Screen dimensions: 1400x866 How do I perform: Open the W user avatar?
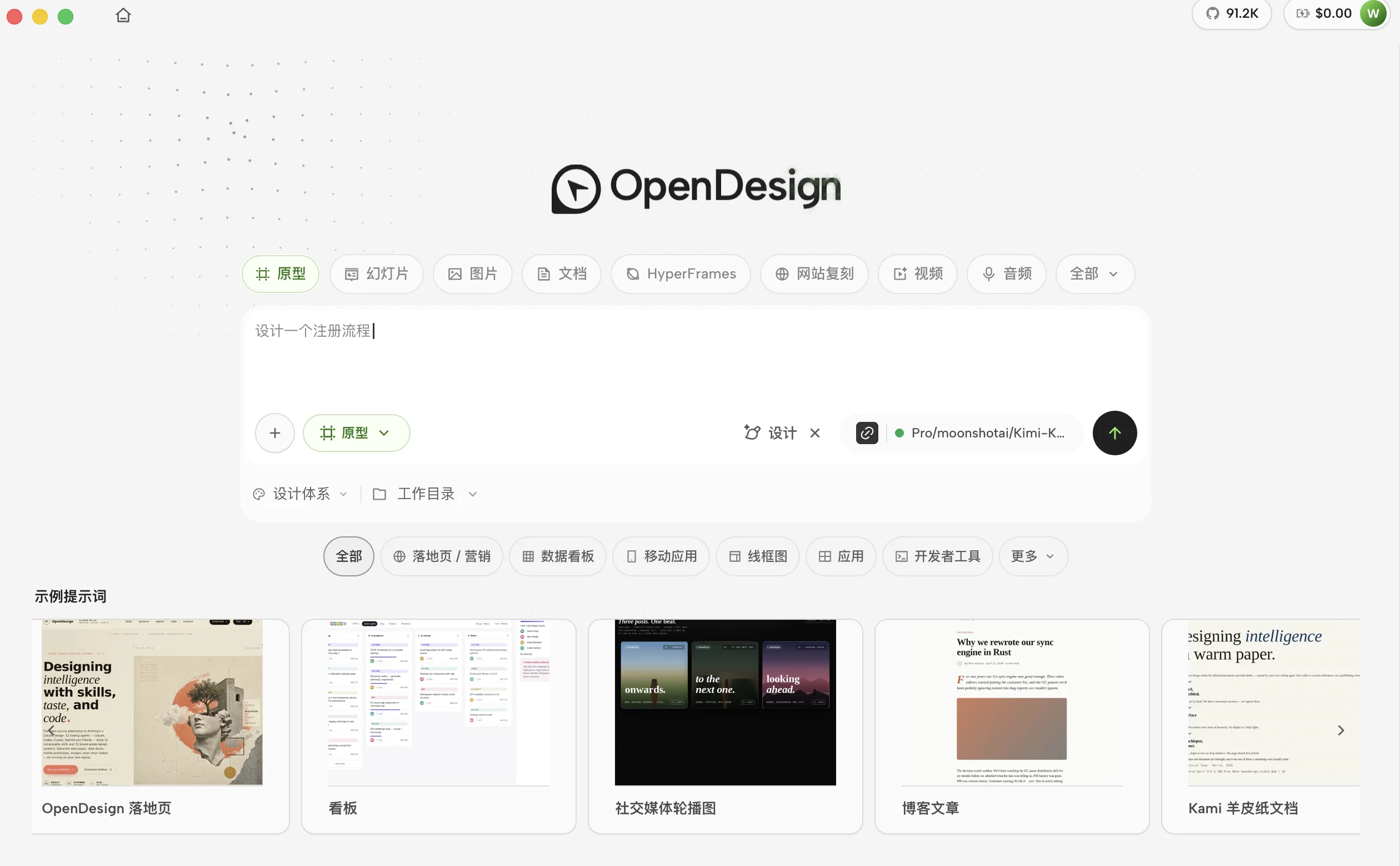click(x=1373, y=13)
